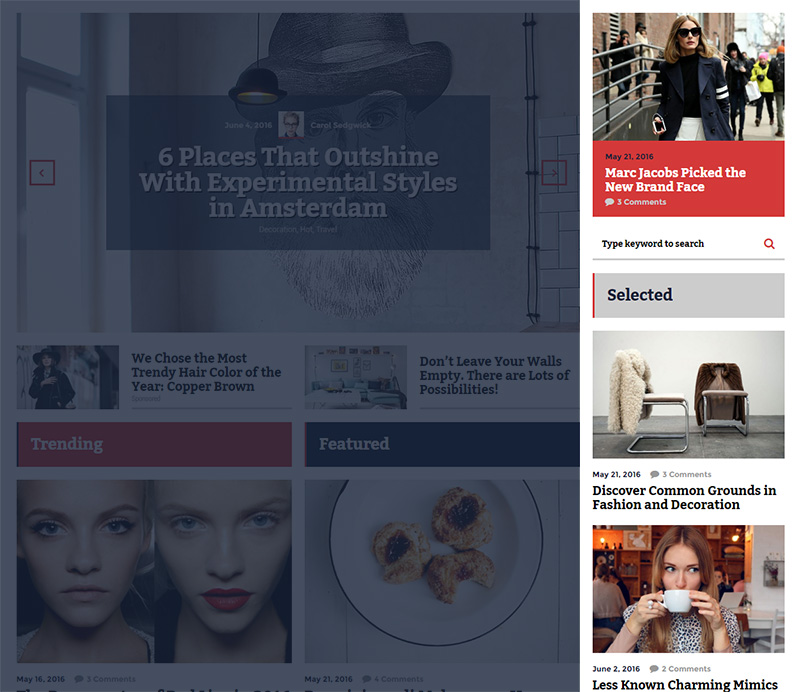Click '3 Comments' under Marc Jacobs headline
Image resolution: width=800 pixels, height=692 pixels.
point(641,202)
